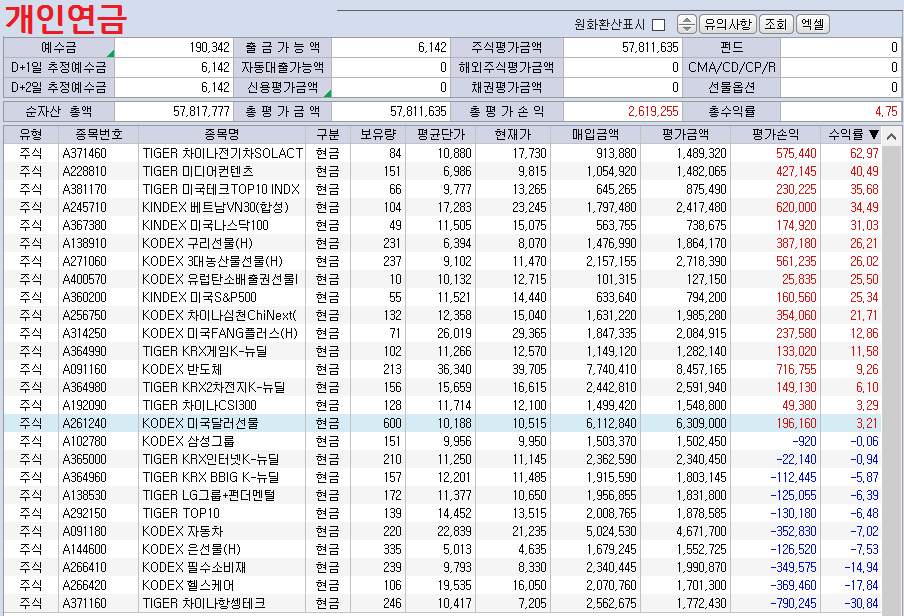Click return rate 62.97
Image resolution: width=904 pixels, height=616 pixels.
click(864, 153)
